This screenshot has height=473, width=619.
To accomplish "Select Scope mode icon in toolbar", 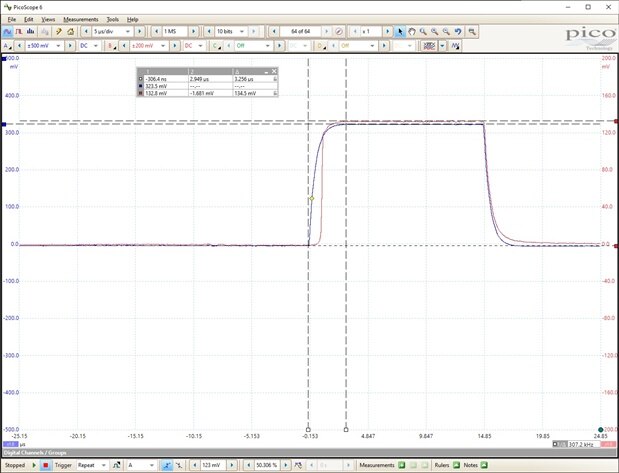I will point(8,31).
